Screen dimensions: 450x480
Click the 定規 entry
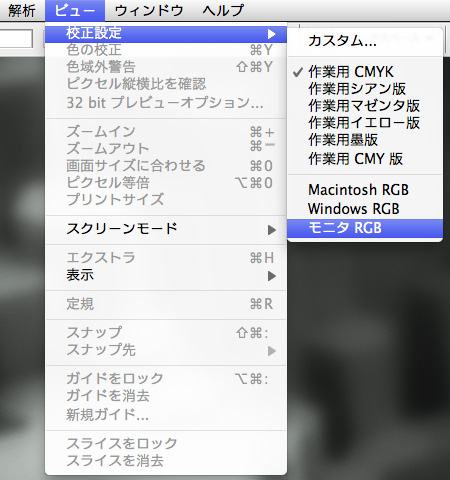pyautogui.click(x=166, y=304)
